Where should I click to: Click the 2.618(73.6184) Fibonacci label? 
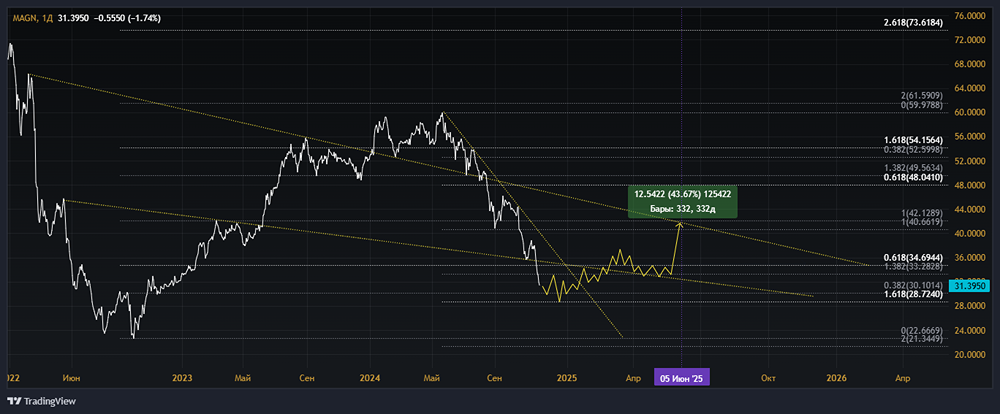tap(915, 22)
